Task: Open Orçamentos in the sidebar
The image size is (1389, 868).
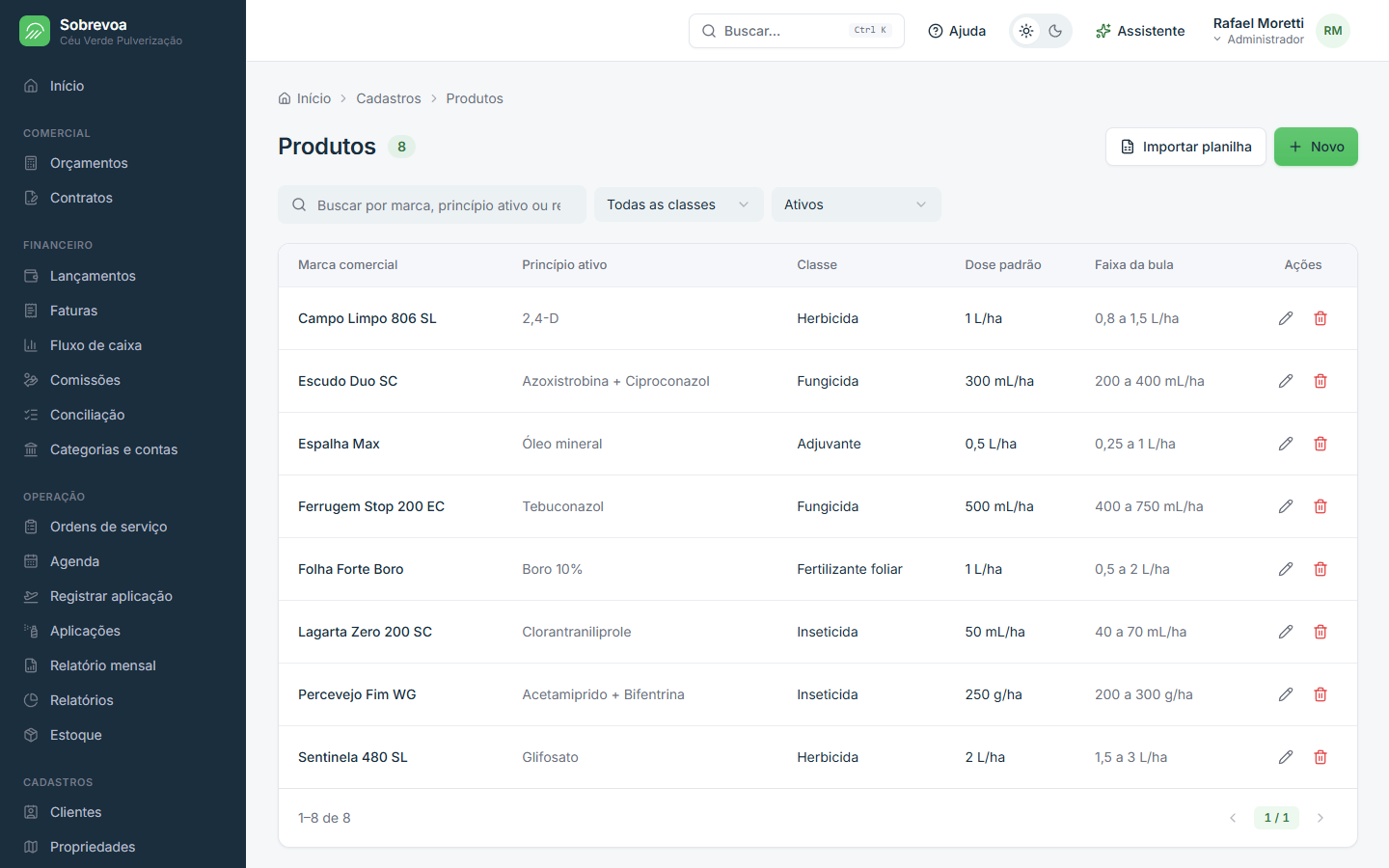Action: click(x=123, y=163)
